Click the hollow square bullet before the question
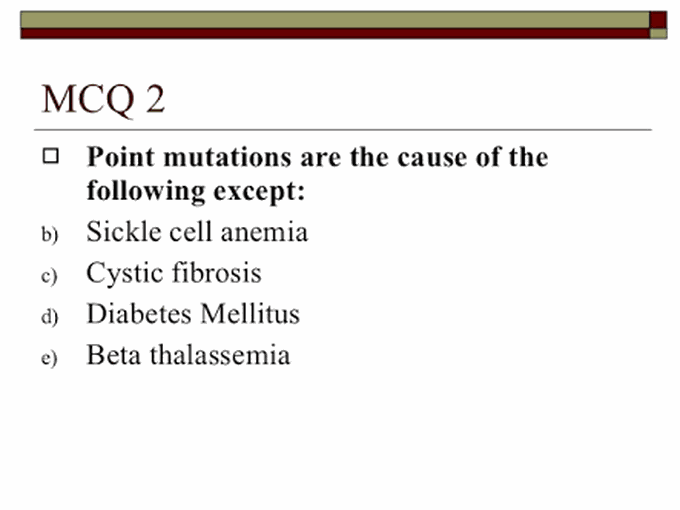Viewport: 680px width, 510px height. tap(51, 156)
